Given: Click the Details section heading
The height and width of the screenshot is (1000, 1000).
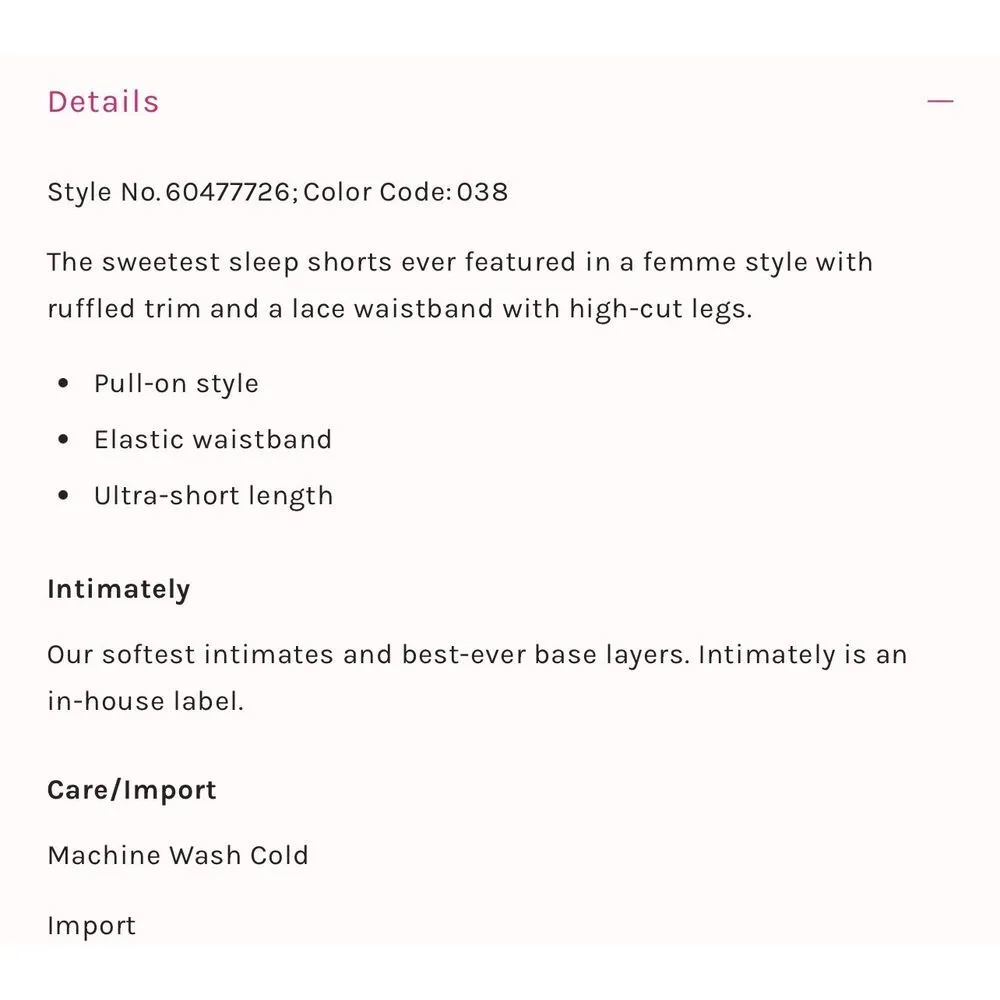Looking at the screenshot, I should point(104,102).
